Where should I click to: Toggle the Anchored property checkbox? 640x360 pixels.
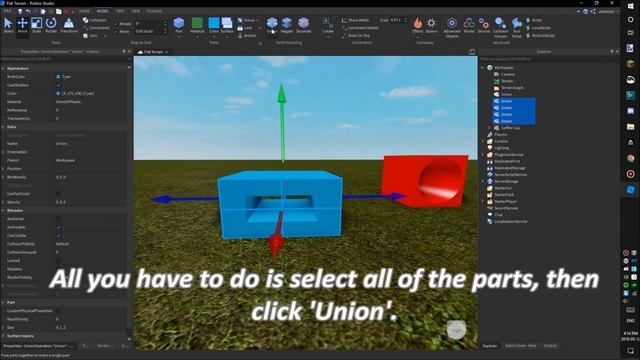coord(58,219)
